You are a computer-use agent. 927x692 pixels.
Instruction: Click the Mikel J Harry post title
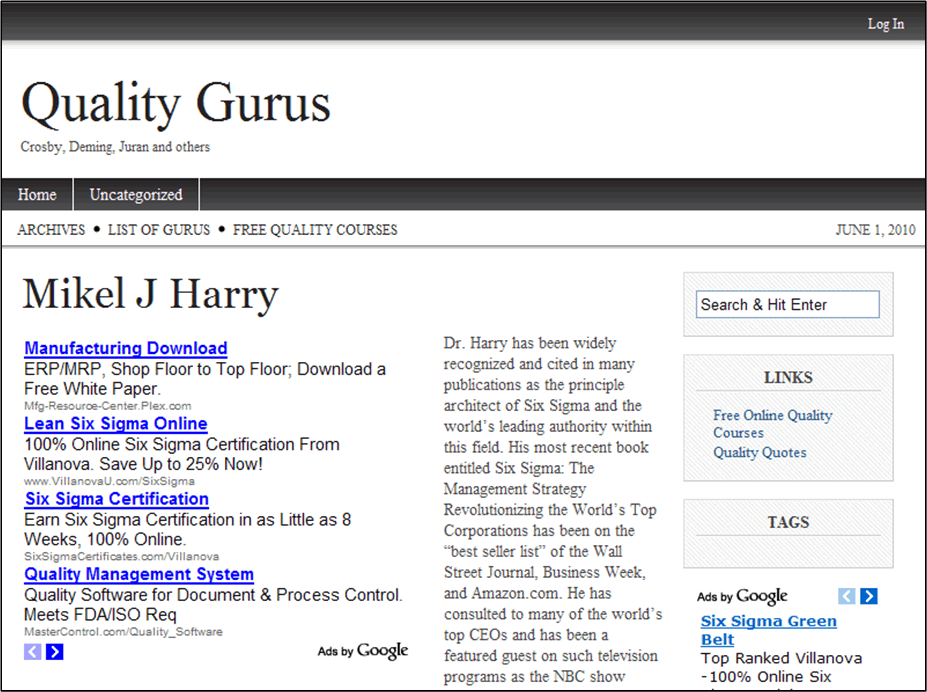(x=150, y=294)
